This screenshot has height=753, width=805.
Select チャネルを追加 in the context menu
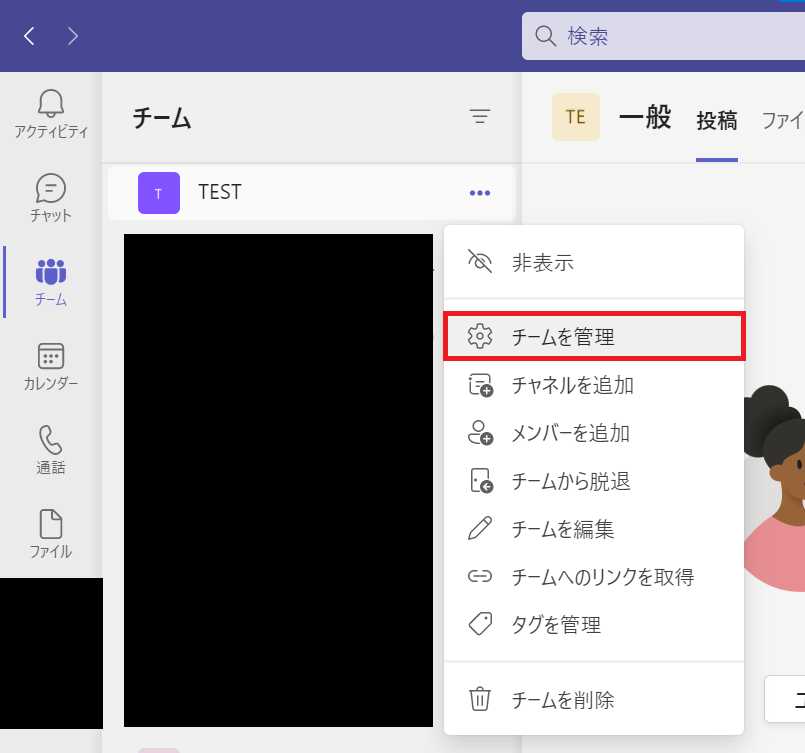click(594, 385)
